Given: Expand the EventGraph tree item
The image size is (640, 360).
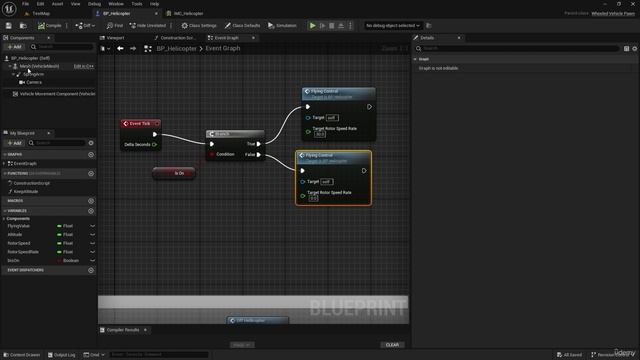Looking at the screenshot, I should [x=4, y=163].
